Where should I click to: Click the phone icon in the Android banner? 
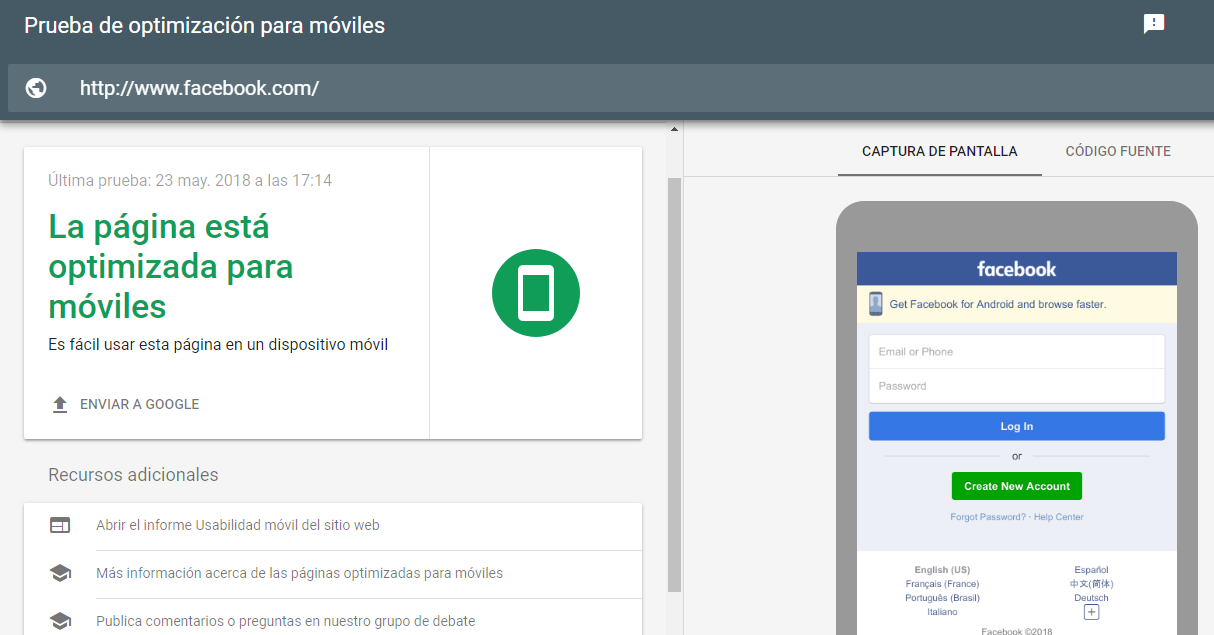pos(876,304)
